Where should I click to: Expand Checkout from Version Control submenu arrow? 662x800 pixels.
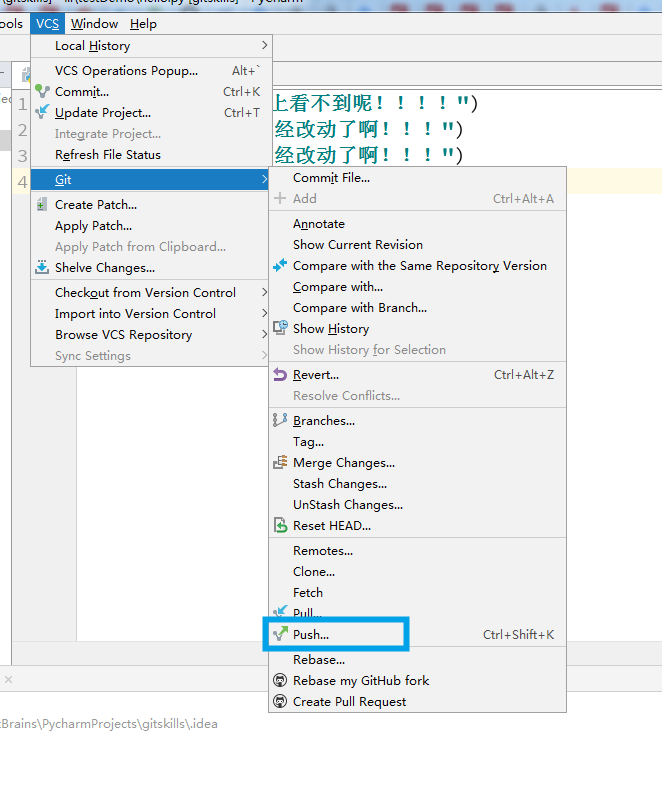point(264,292)
